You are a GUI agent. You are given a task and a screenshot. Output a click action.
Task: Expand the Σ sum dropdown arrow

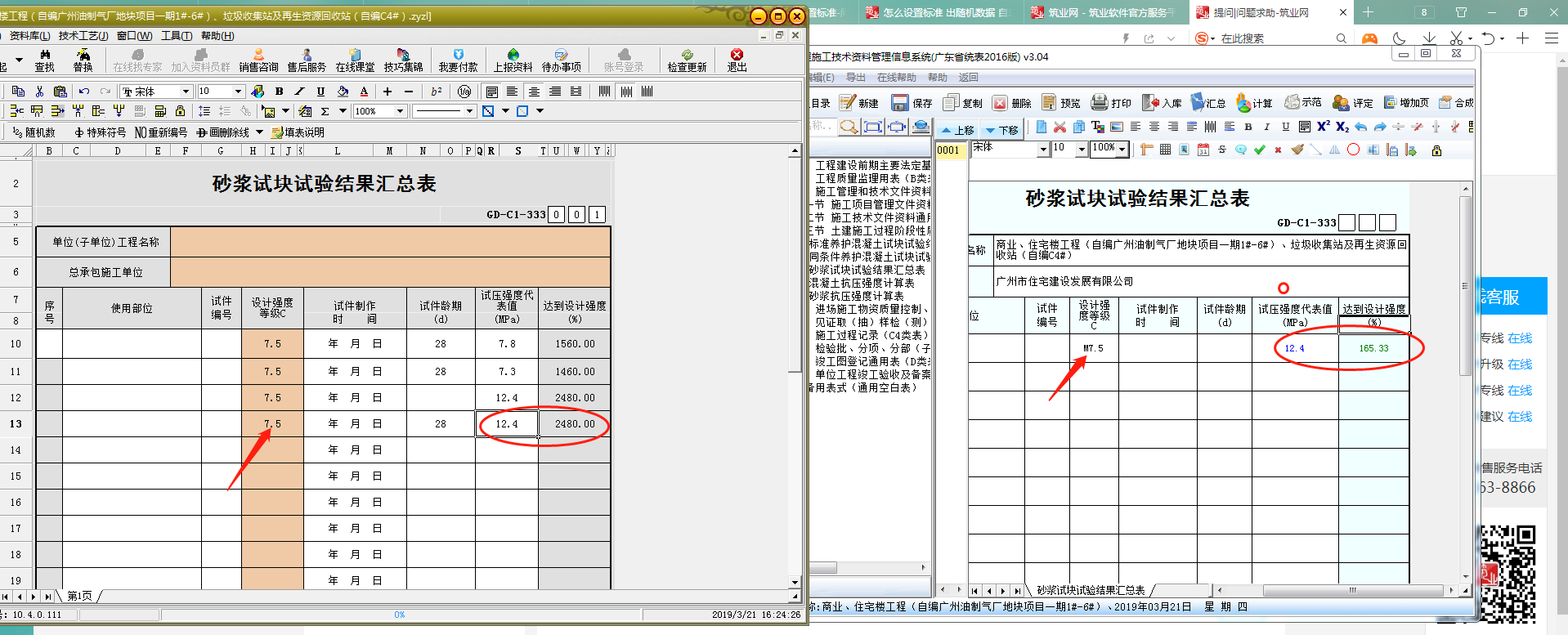[x=343, y=111]
